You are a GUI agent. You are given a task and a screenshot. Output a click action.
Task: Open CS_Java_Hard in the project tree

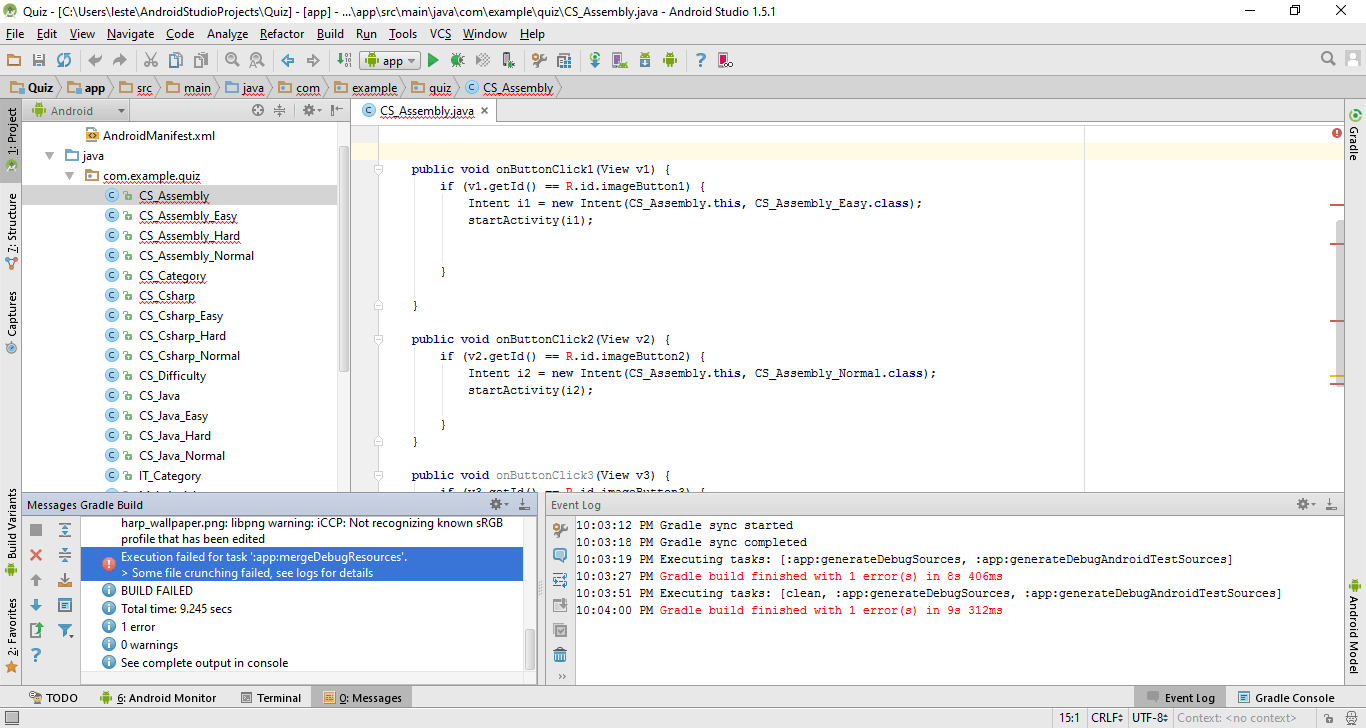[175, 436]
